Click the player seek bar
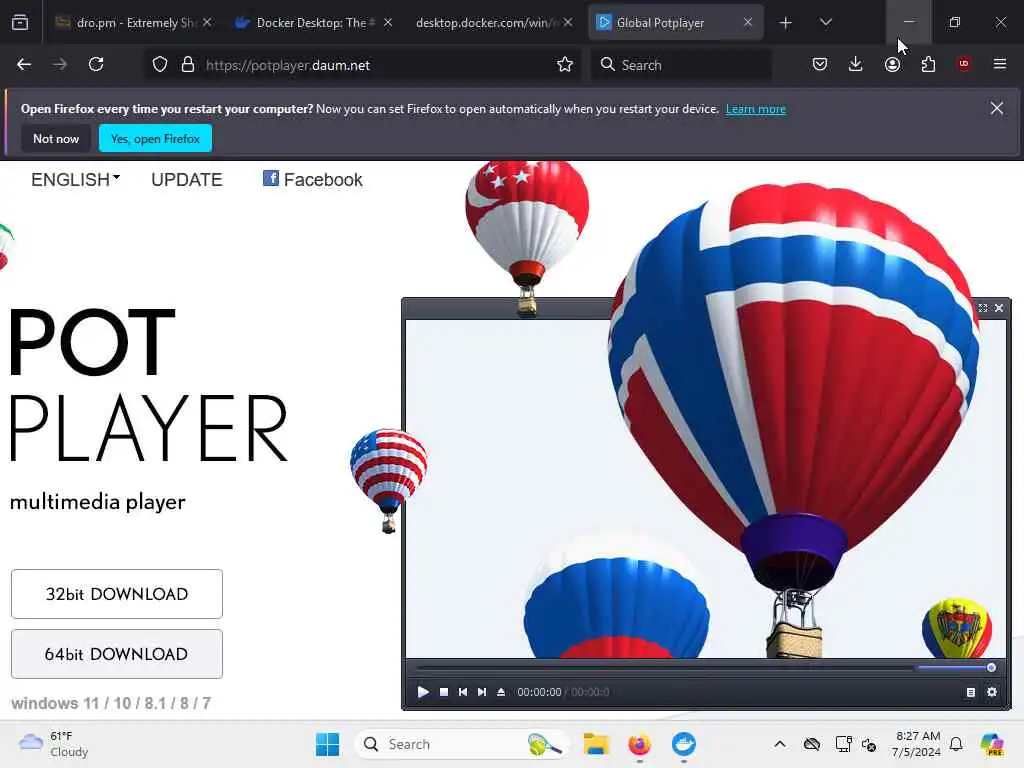Image resolution: width=1024 pixels, height=768 pixels. tap(663, 667)
